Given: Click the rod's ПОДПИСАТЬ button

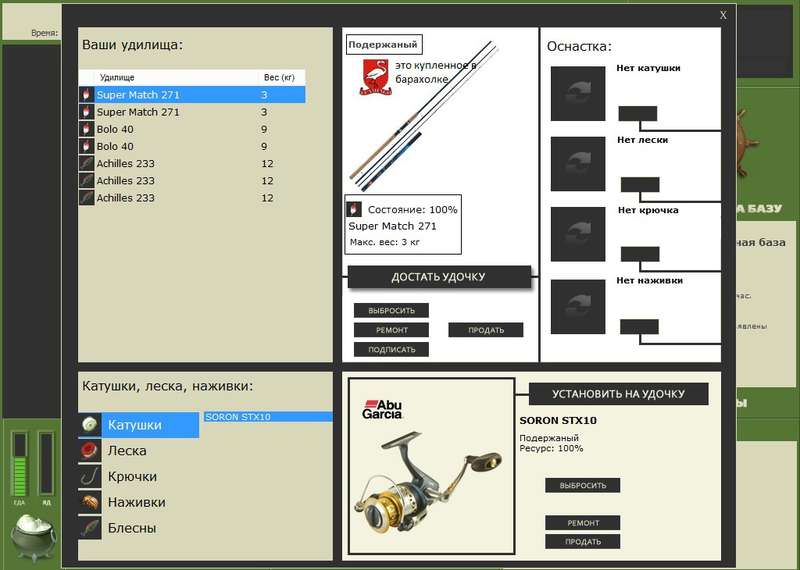Looking at the screenshot, I should point(391,350).
